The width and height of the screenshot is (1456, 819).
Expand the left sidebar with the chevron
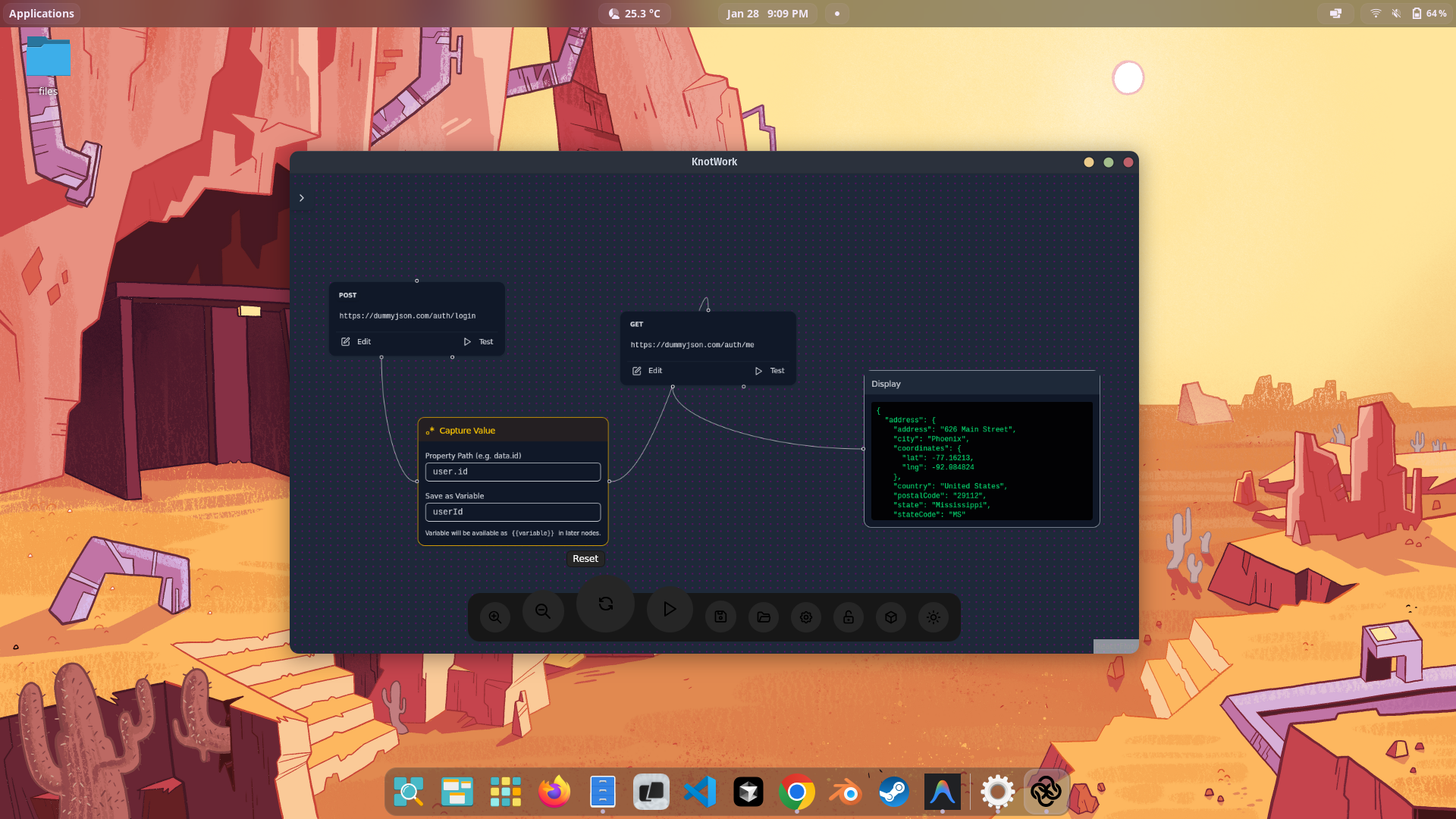pos(302,197)
